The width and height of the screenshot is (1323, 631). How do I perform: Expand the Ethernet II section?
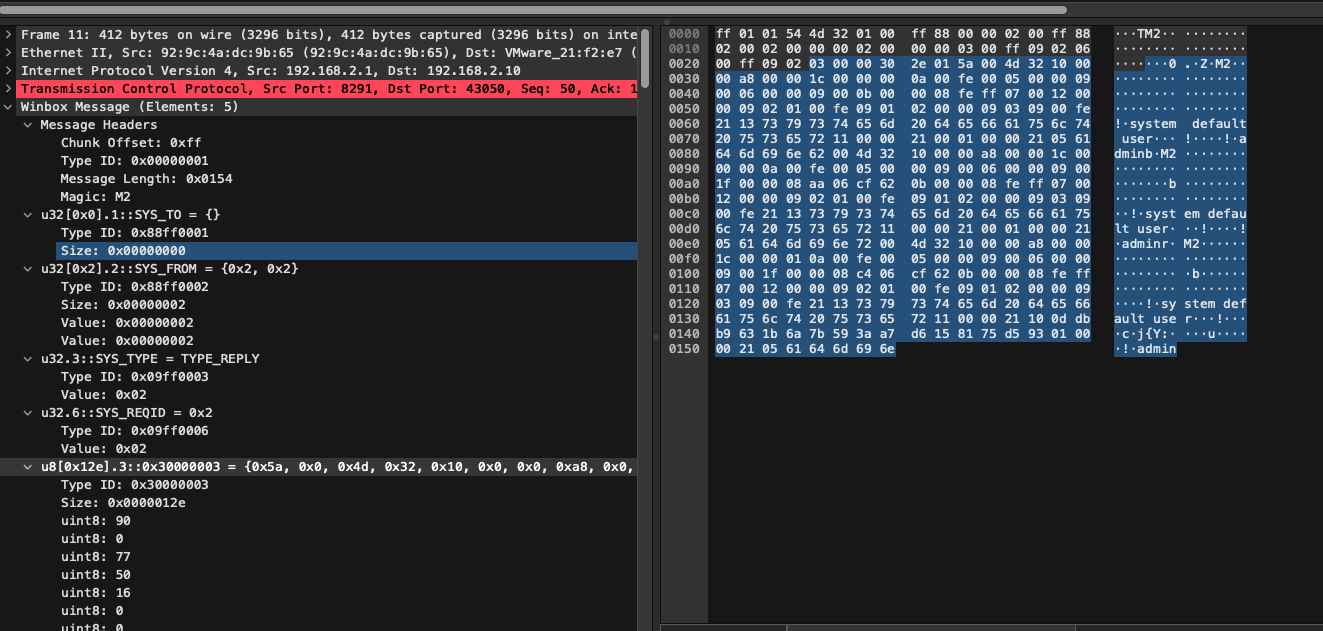coord(8,52)
